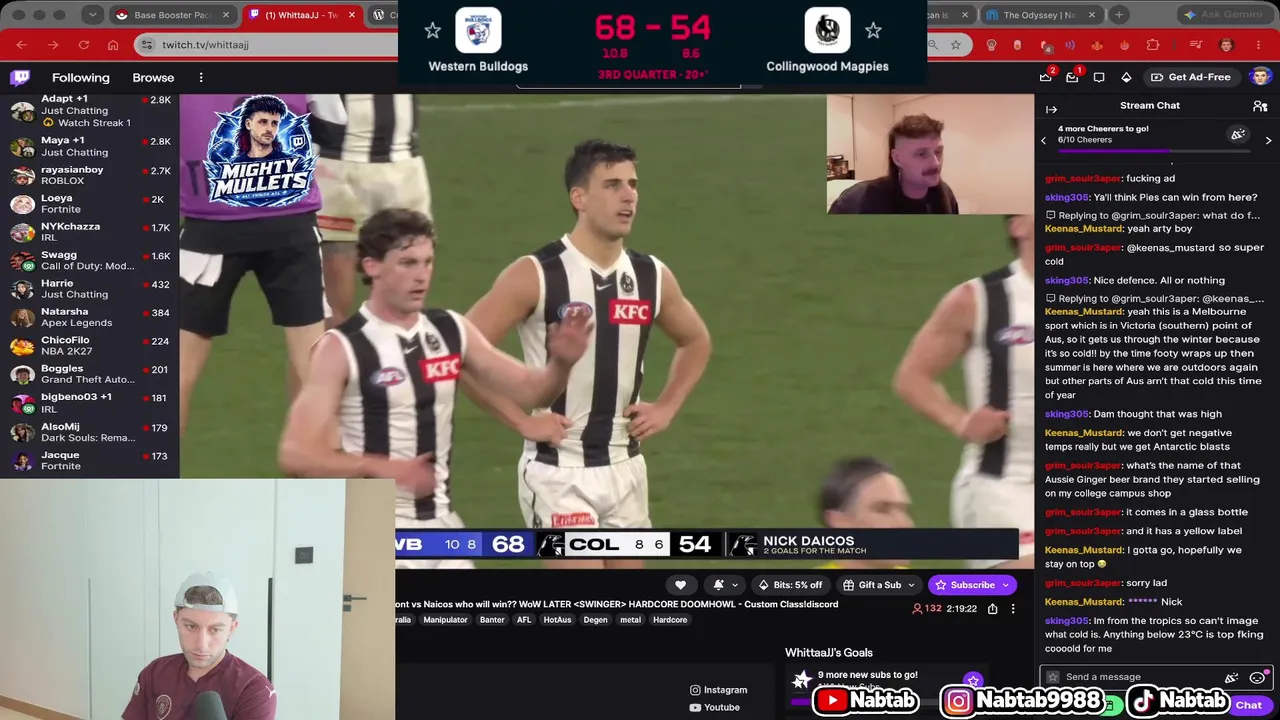Click the browser profile avatar icon

tap(1226, 45)
